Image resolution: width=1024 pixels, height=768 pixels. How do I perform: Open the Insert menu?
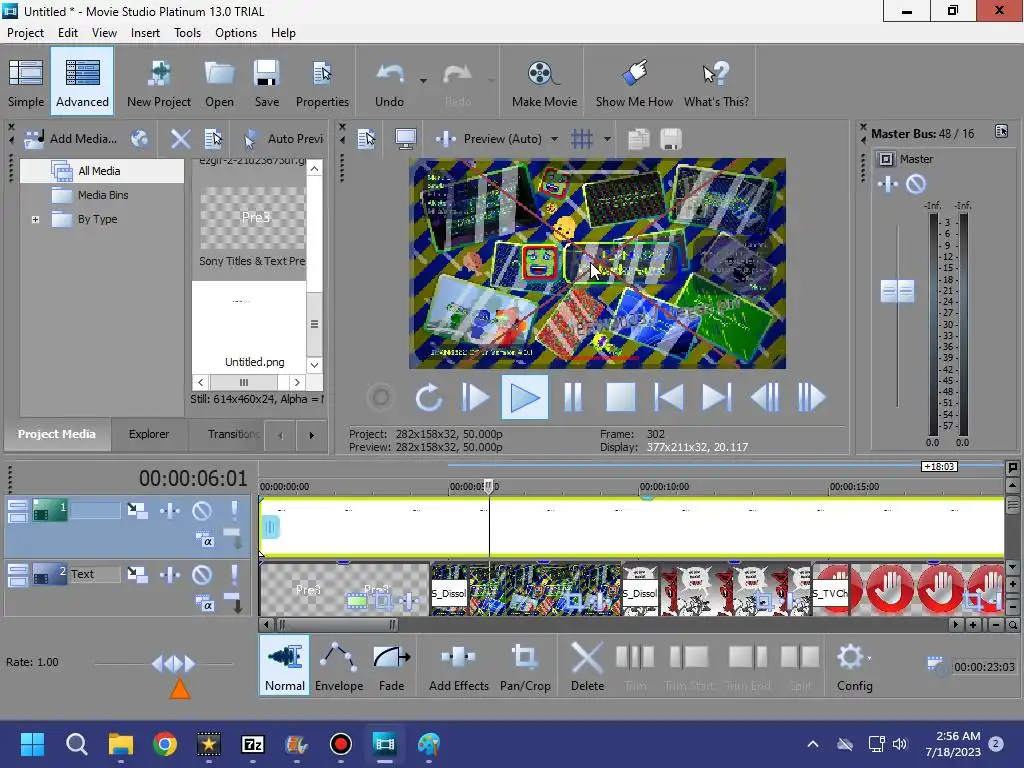(x=145, y=32)
